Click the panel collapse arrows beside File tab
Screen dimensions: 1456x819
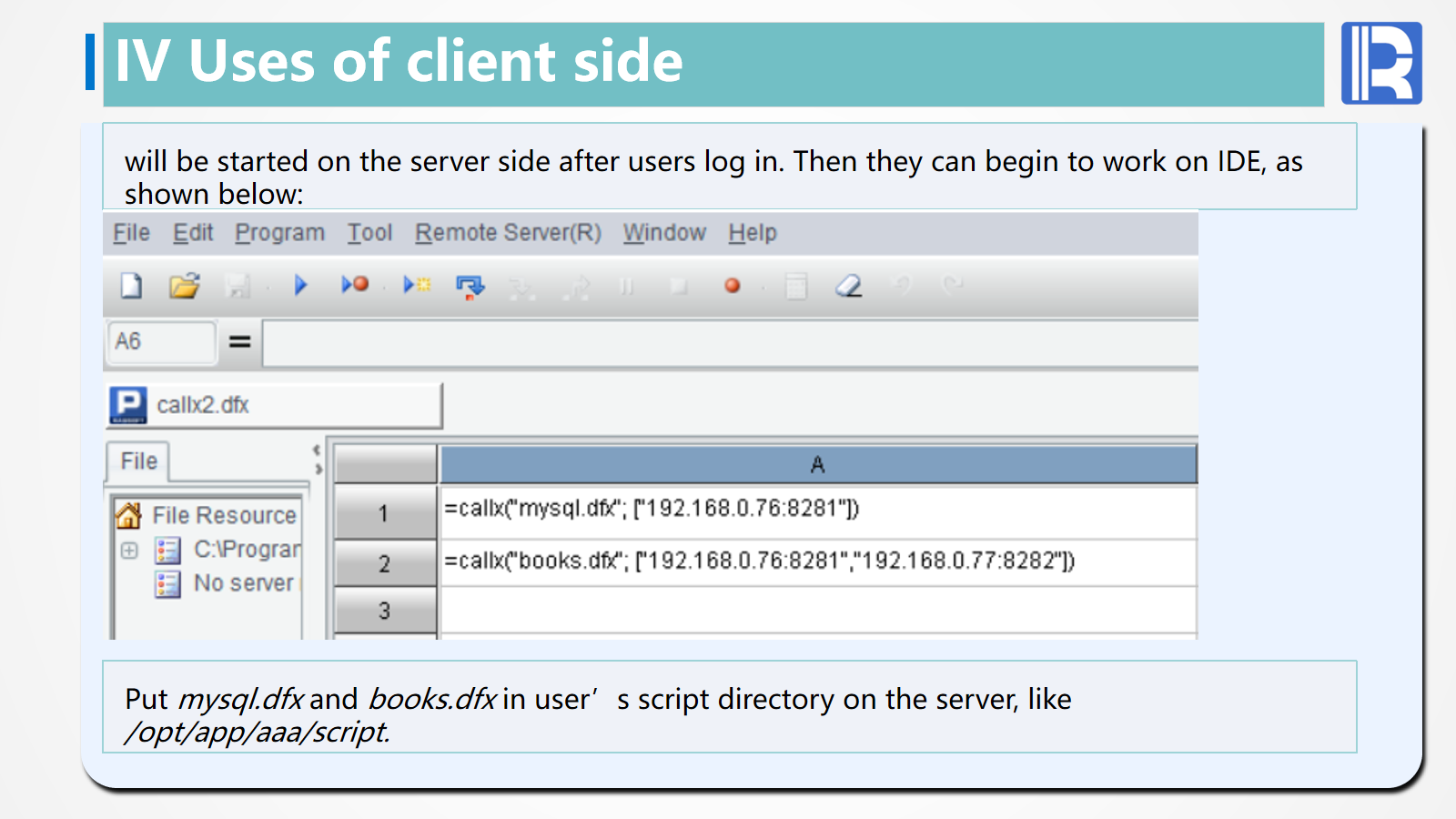click(x=318, y=460)
